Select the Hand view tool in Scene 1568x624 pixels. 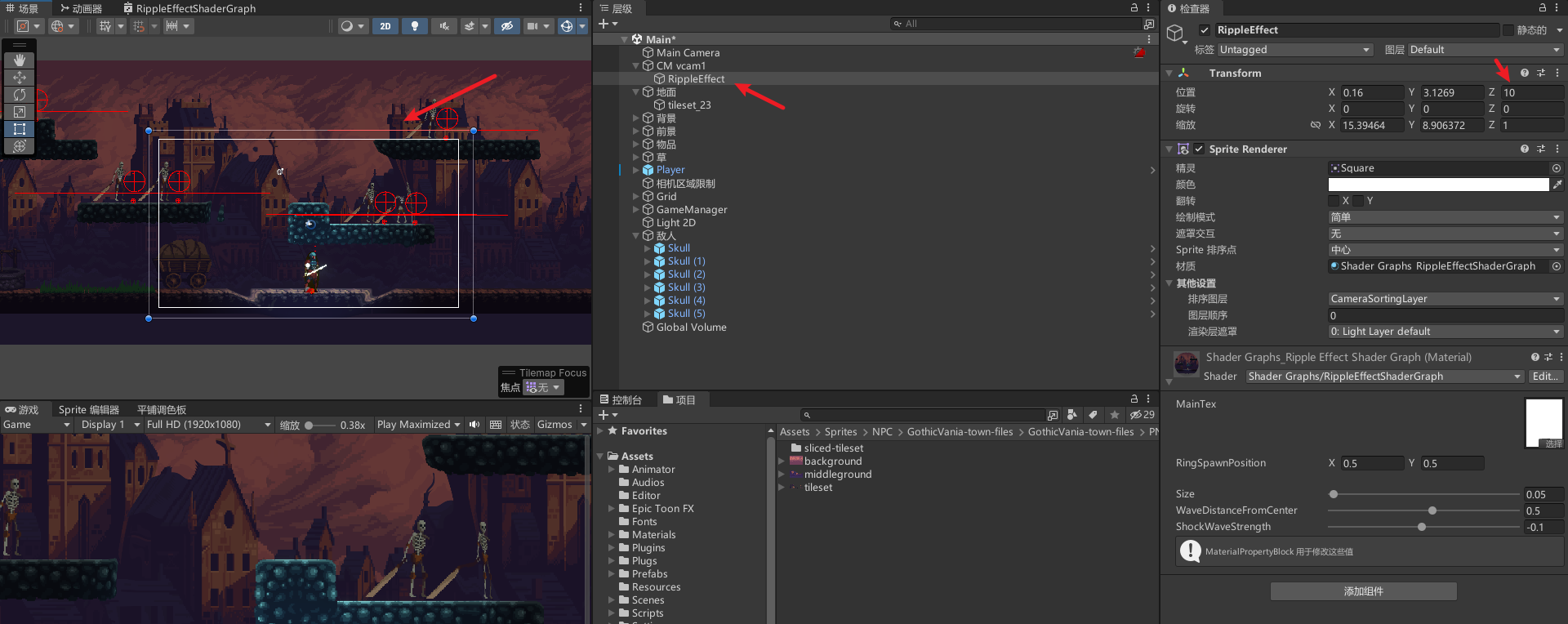pyautogui.click(x=20, y=60)
